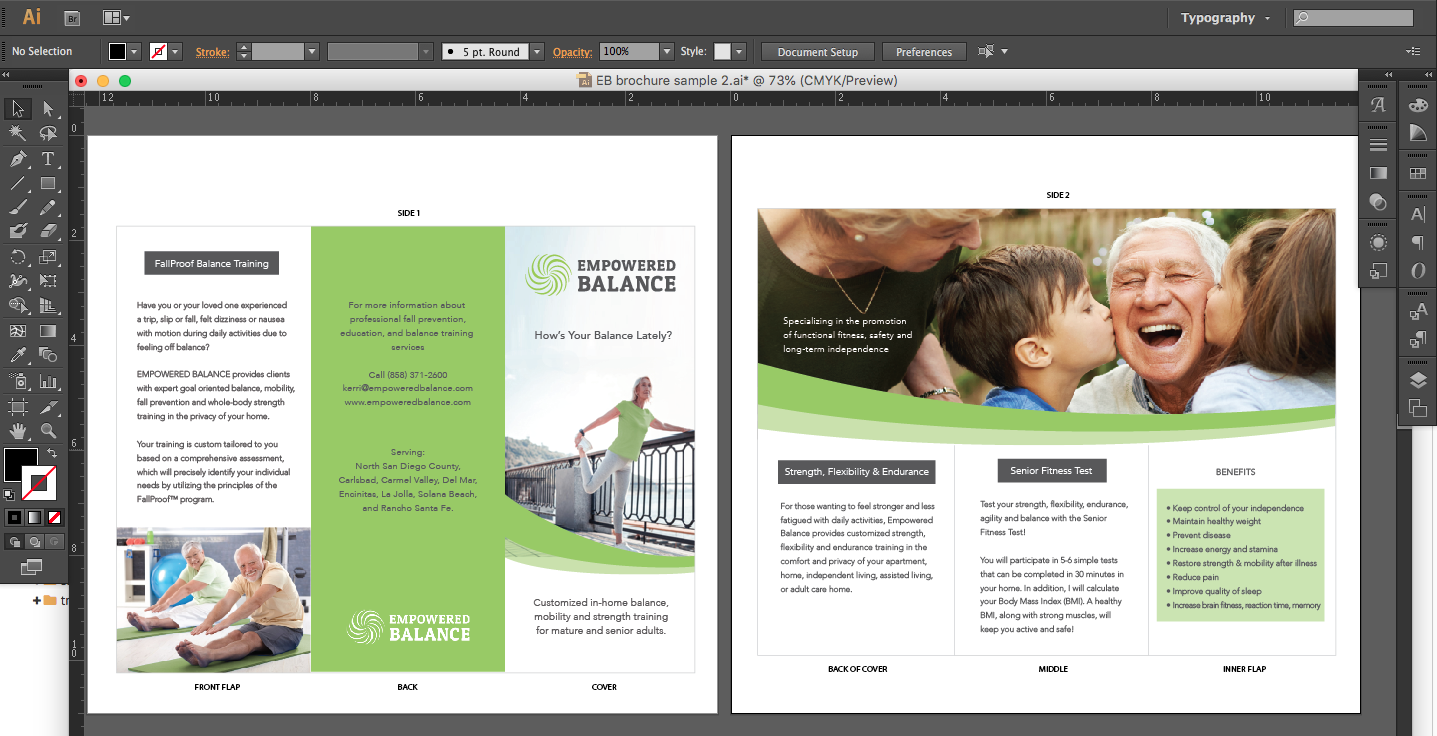Open the fill color dropdown arrow
The height and width of the screenshot is (736, 1437).
(x=135, y=51)
